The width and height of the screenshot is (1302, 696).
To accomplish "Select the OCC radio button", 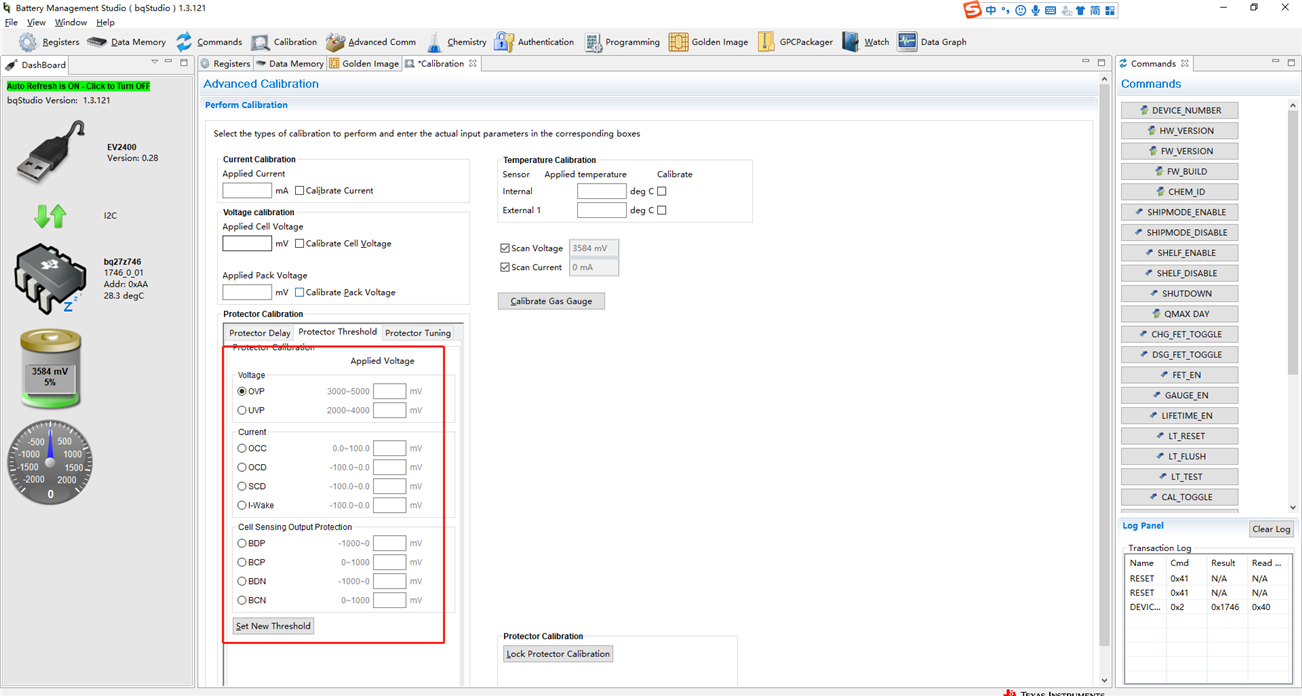I will coord(242,448).
